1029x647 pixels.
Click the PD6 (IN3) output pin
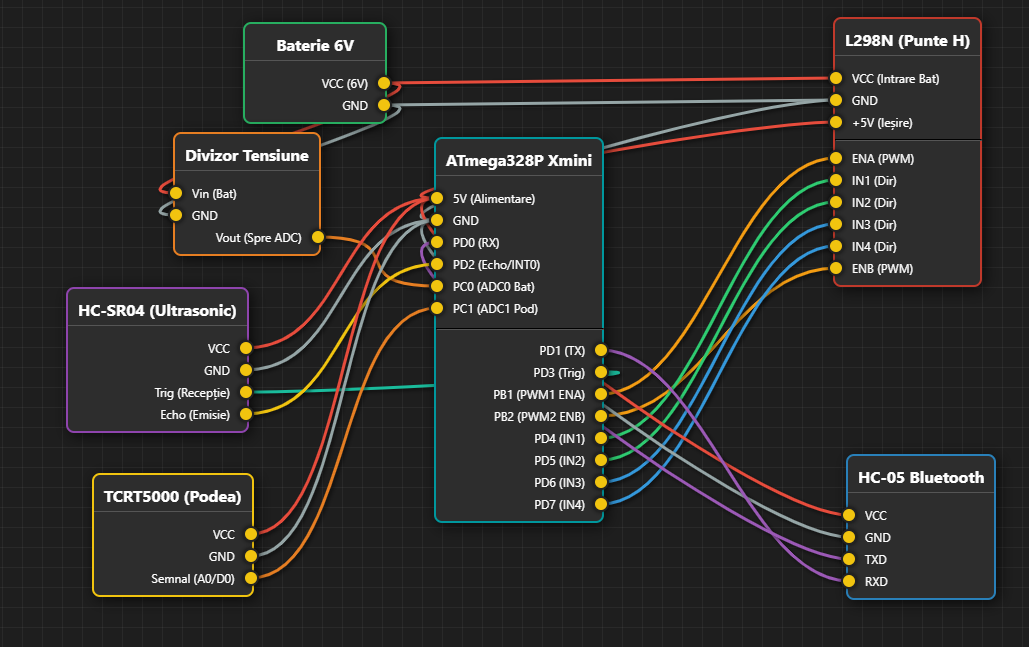pyautogui.click(x=600, y=482)
